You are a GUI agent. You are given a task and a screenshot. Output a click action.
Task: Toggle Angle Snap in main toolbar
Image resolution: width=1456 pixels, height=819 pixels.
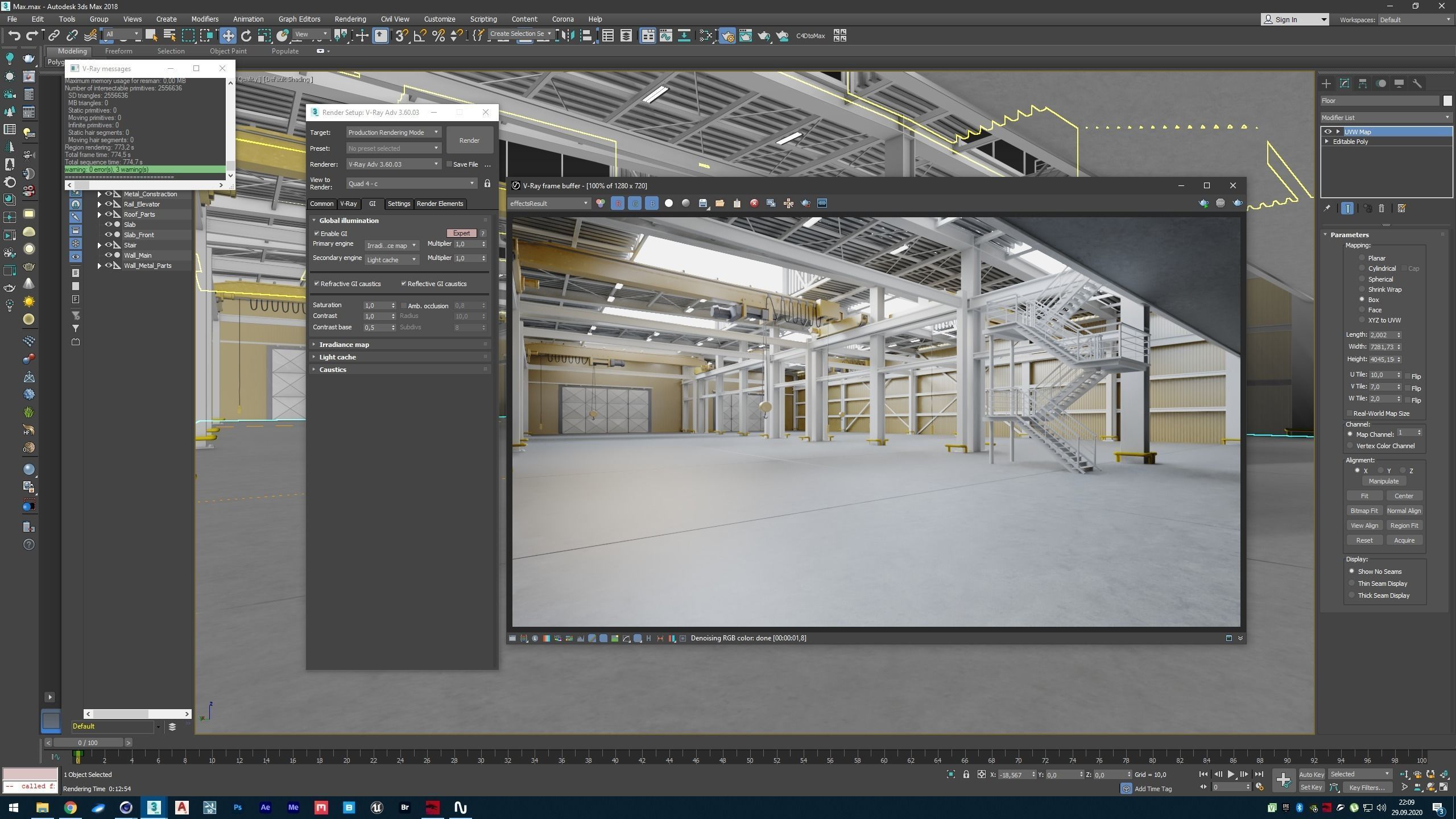(420, 36)
